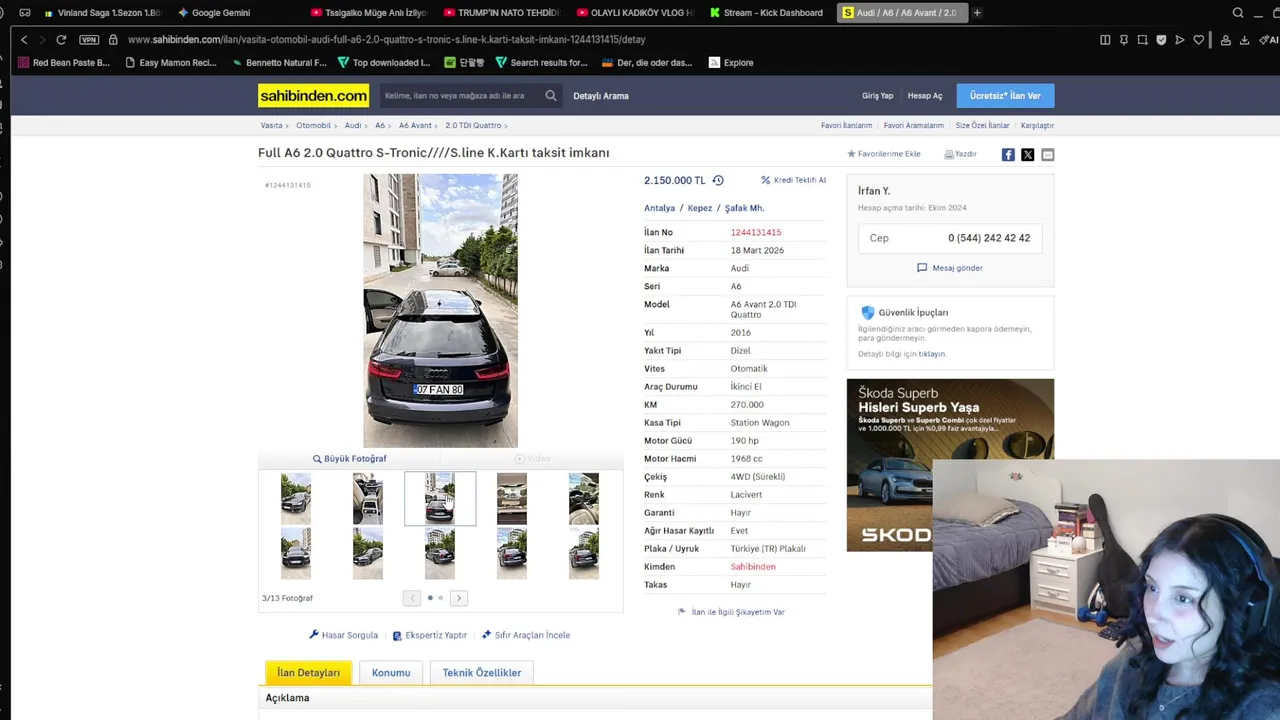
Task: Click the site padlock icon
Action: (x=113, y=39)
